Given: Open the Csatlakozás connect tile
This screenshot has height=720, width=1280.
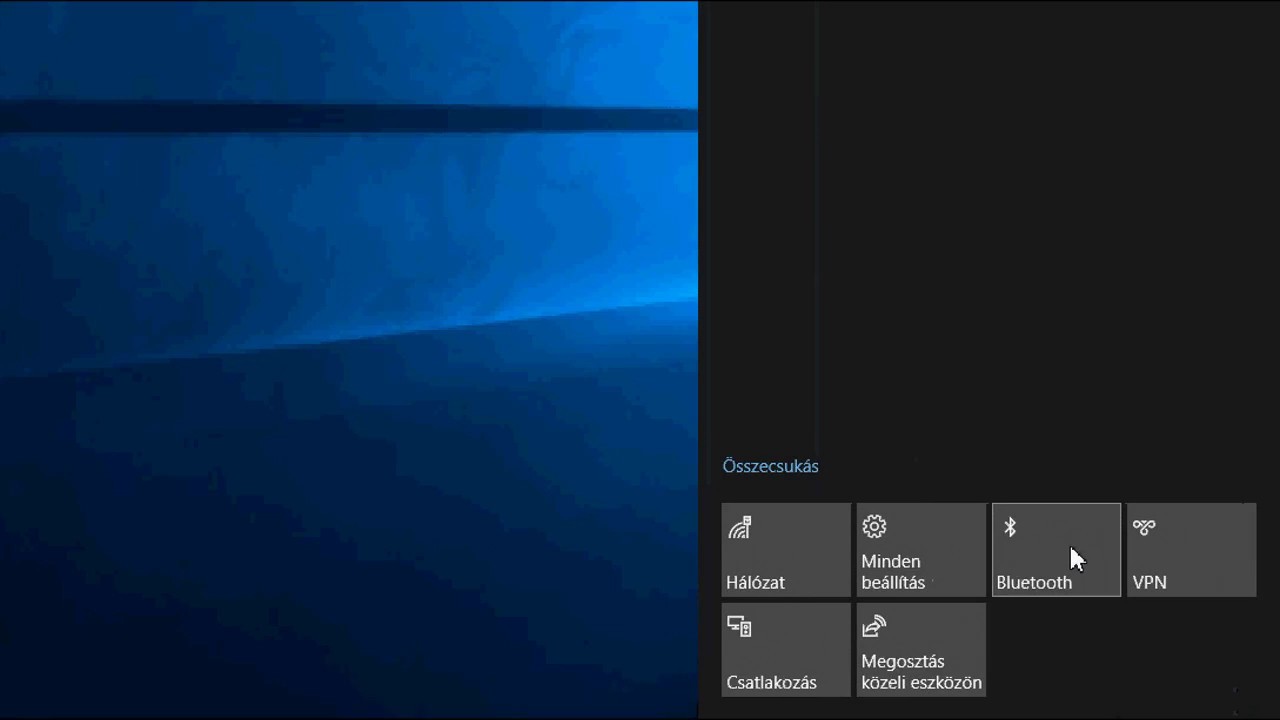Looking at the screenshot, I should (786, 650).
